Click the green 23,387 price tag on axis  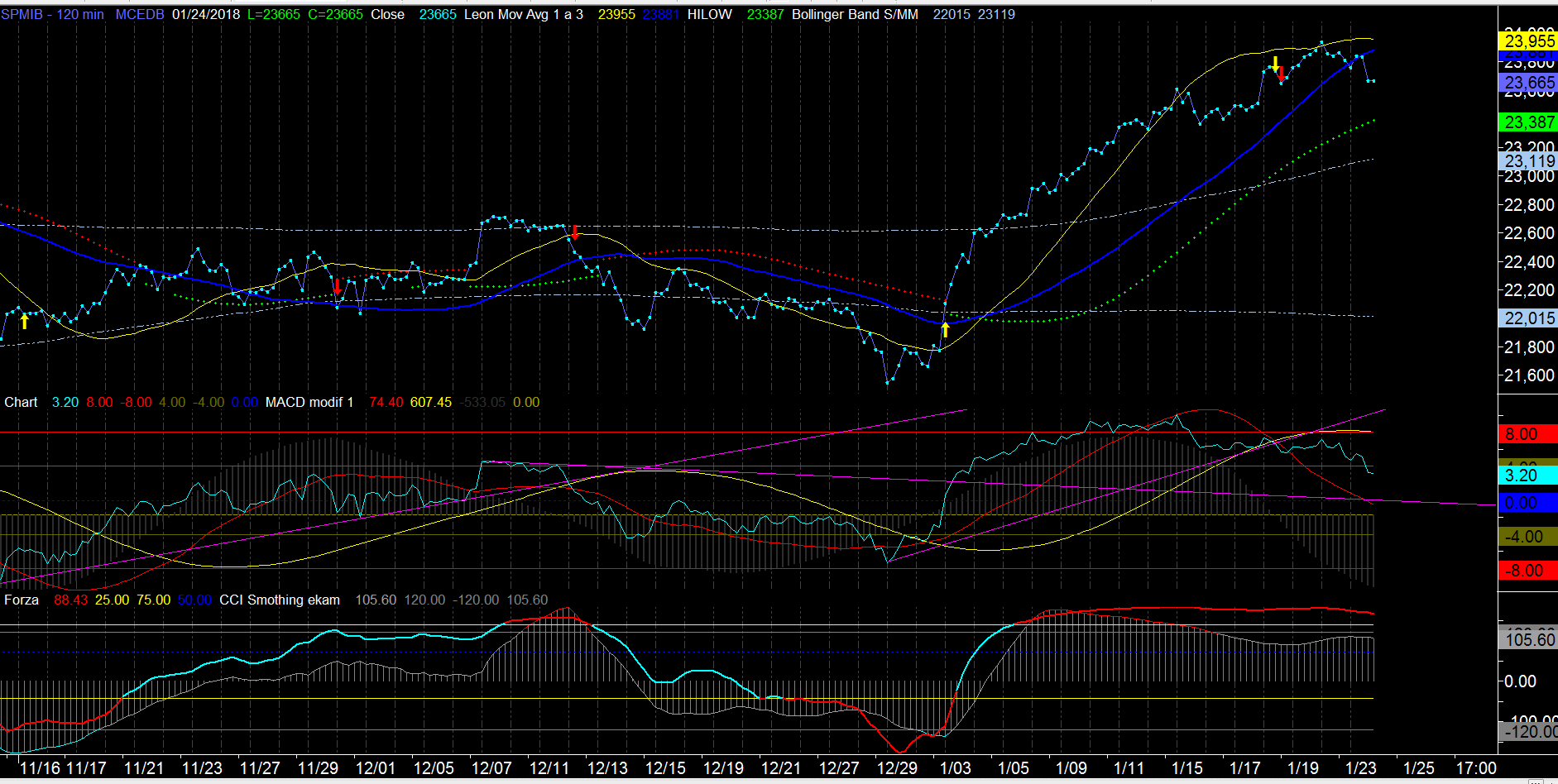click(x=1528, y=122)
